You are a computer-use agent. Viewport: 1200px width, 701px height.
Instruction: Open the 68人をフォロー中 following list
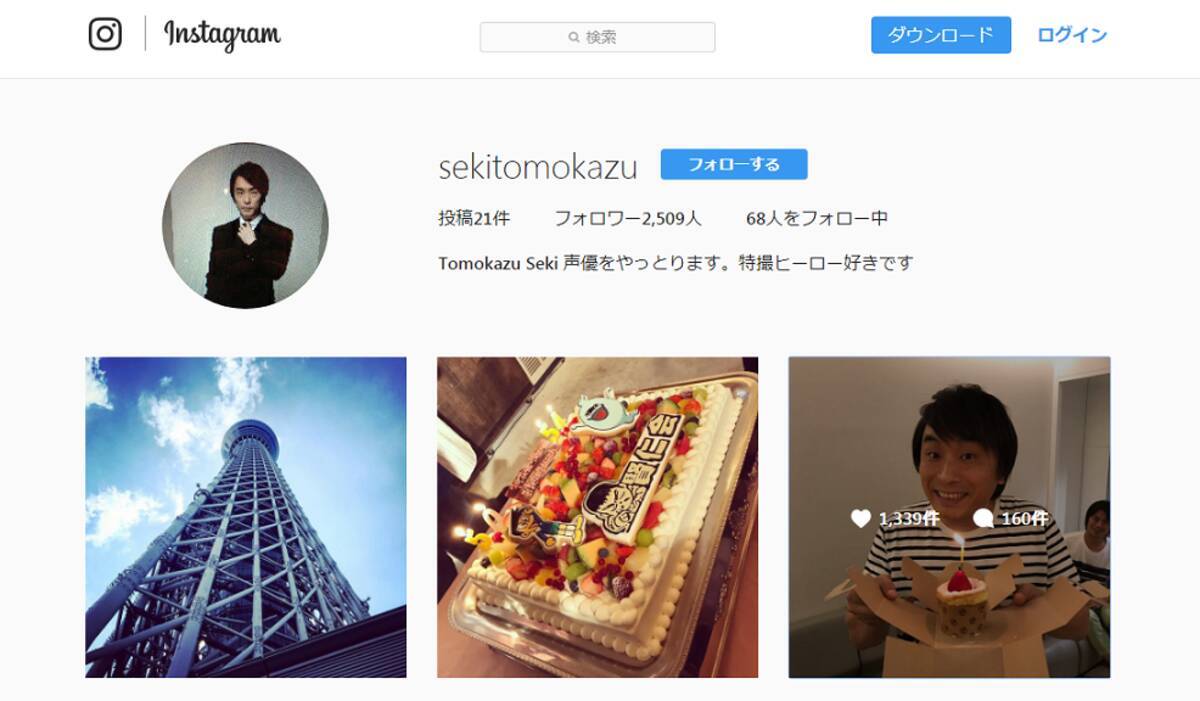coord(817,218)
